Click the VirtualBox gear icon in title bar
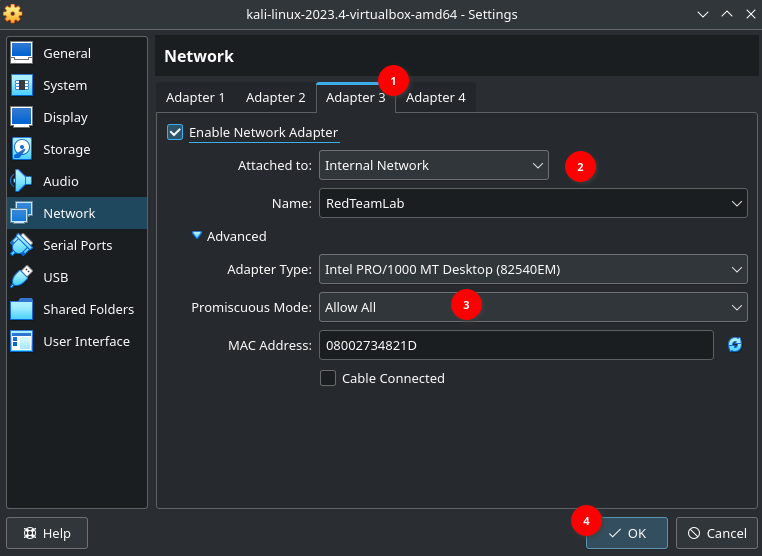Screen dimensions: 762x556 (x=13, y=14)
